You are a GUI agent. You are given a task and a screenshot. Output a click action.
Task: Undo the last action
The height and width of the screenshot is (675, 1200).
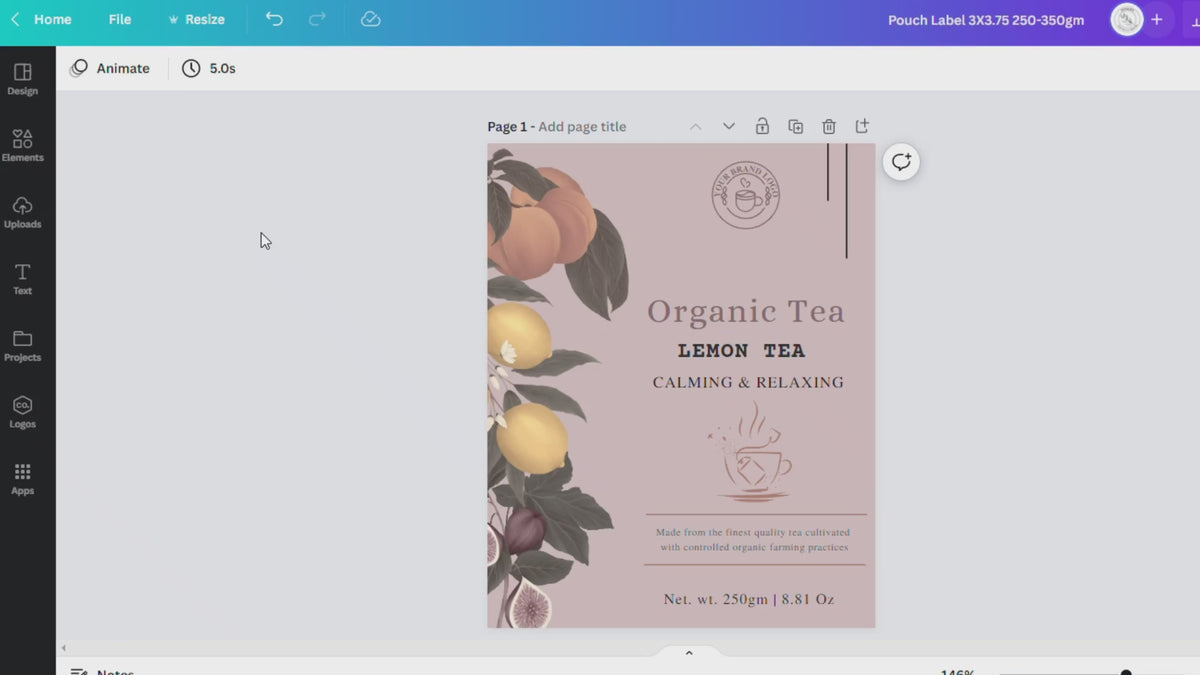(274, 19)
